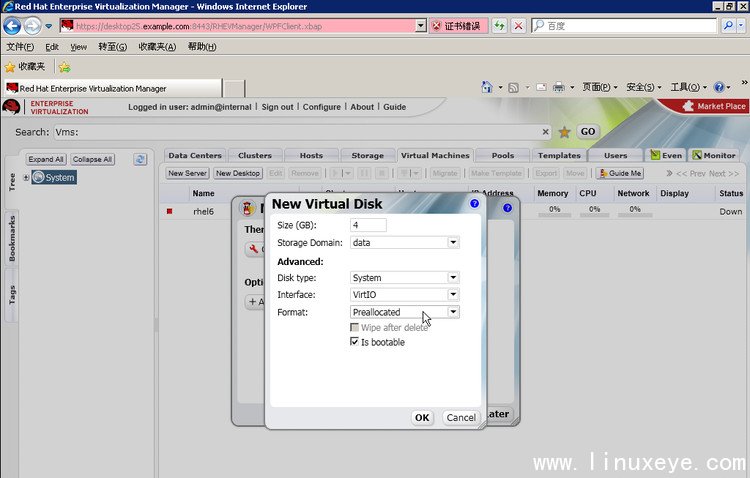Click the green refresh page icon
Image resolution: width=750 pixels, height=478 pixels.
pyautogui.click(x=499, y=26)
